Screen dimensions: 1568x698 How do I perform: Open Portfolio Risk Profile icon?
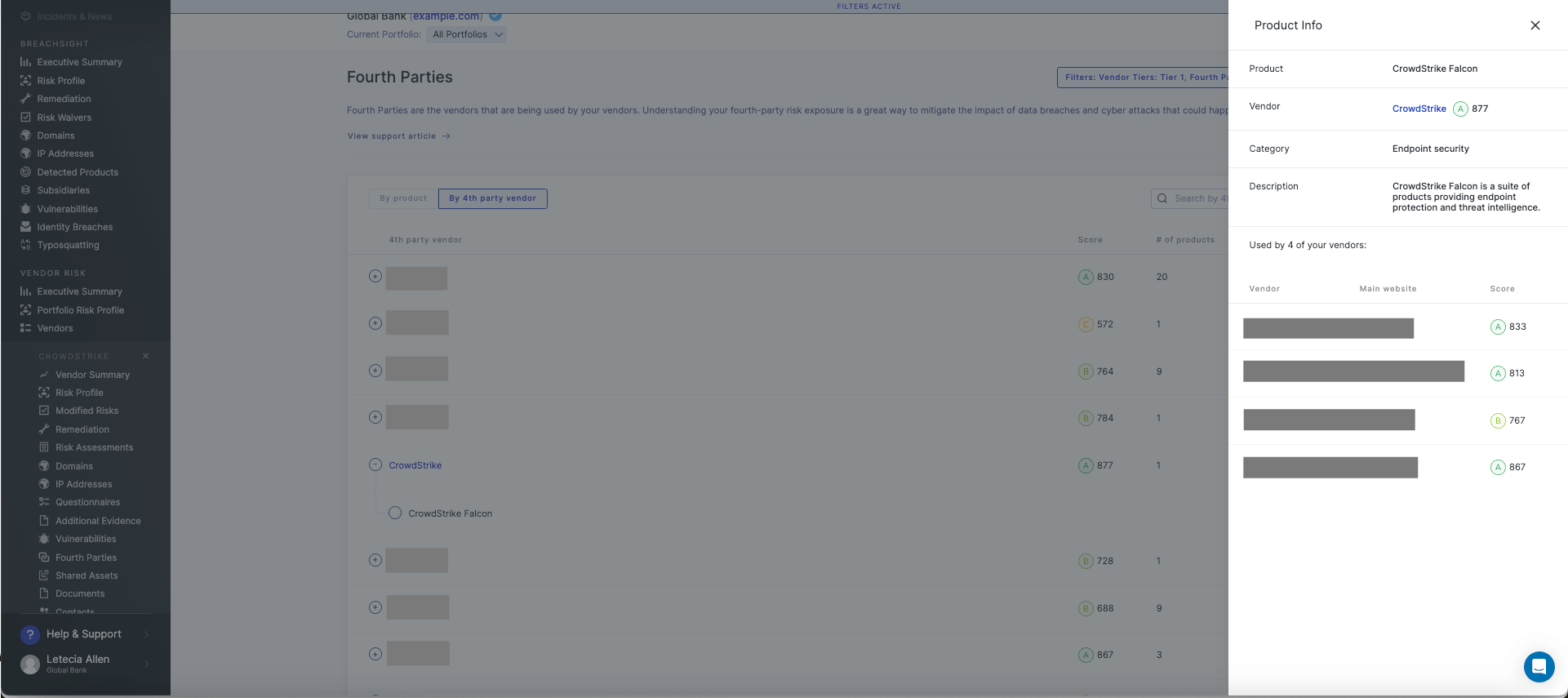pos(25,310)
